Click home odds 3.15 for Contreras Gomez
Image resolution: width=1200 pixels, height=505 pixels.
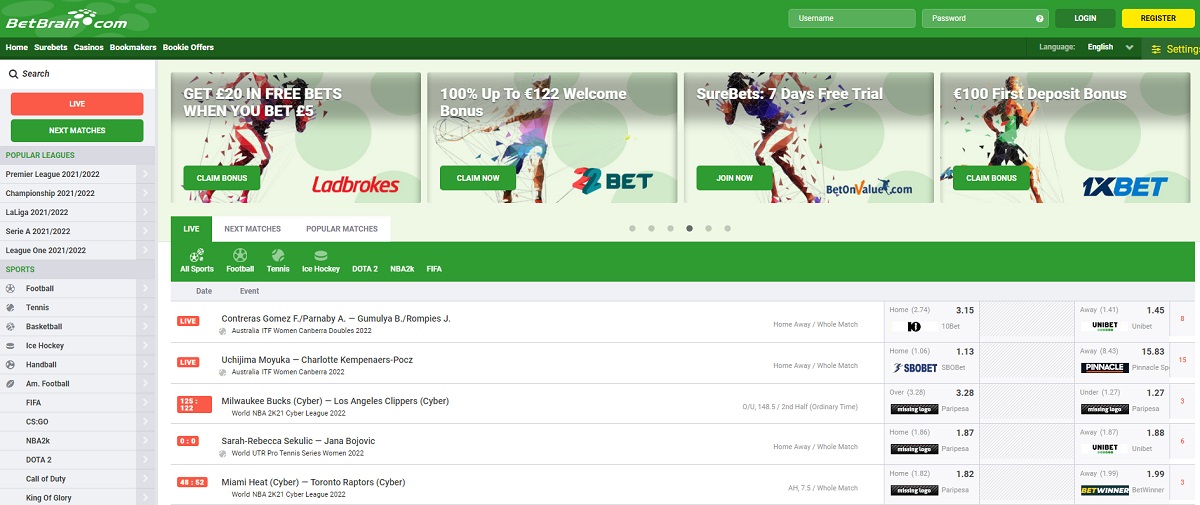click(x=964, y=311)
